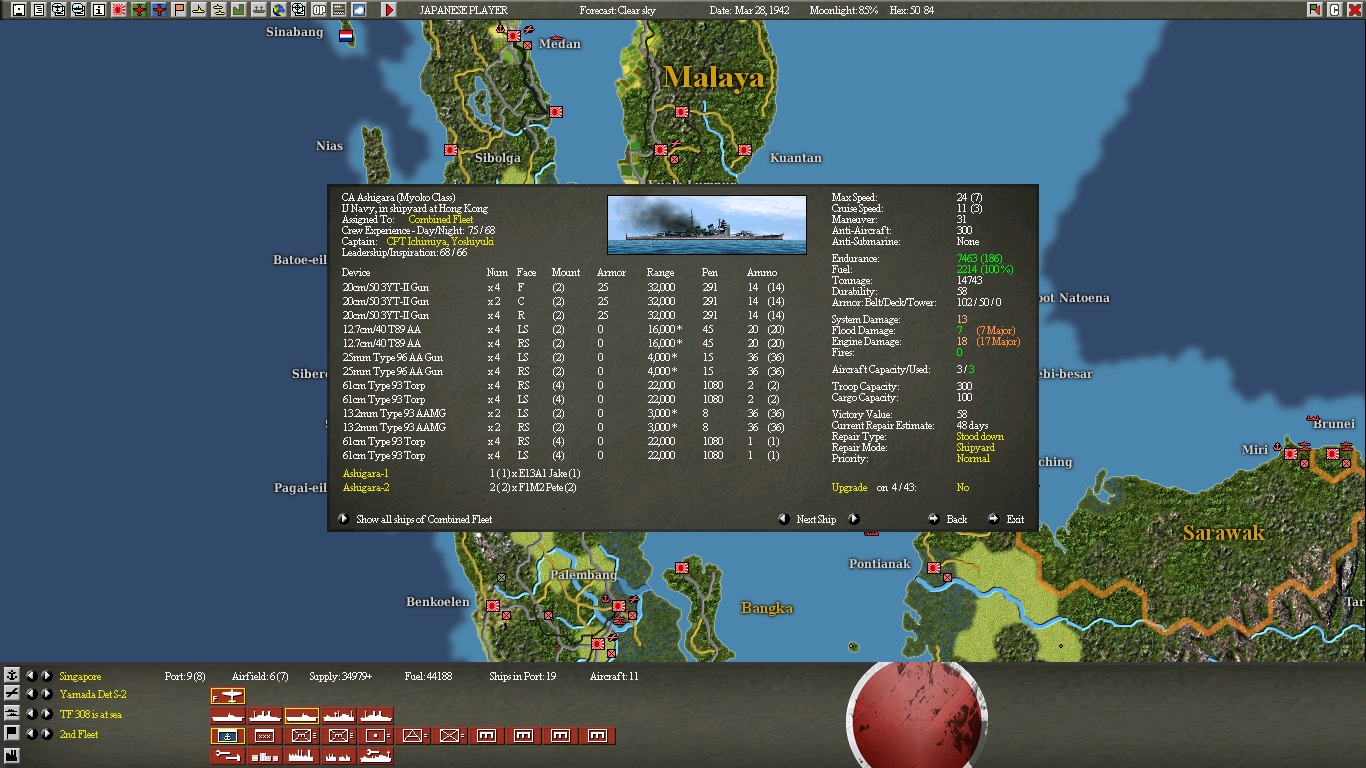The width and height of the screenshot is (1366, 768).
Task: Click the Back button in ship dialog
Action: [957, 520]
